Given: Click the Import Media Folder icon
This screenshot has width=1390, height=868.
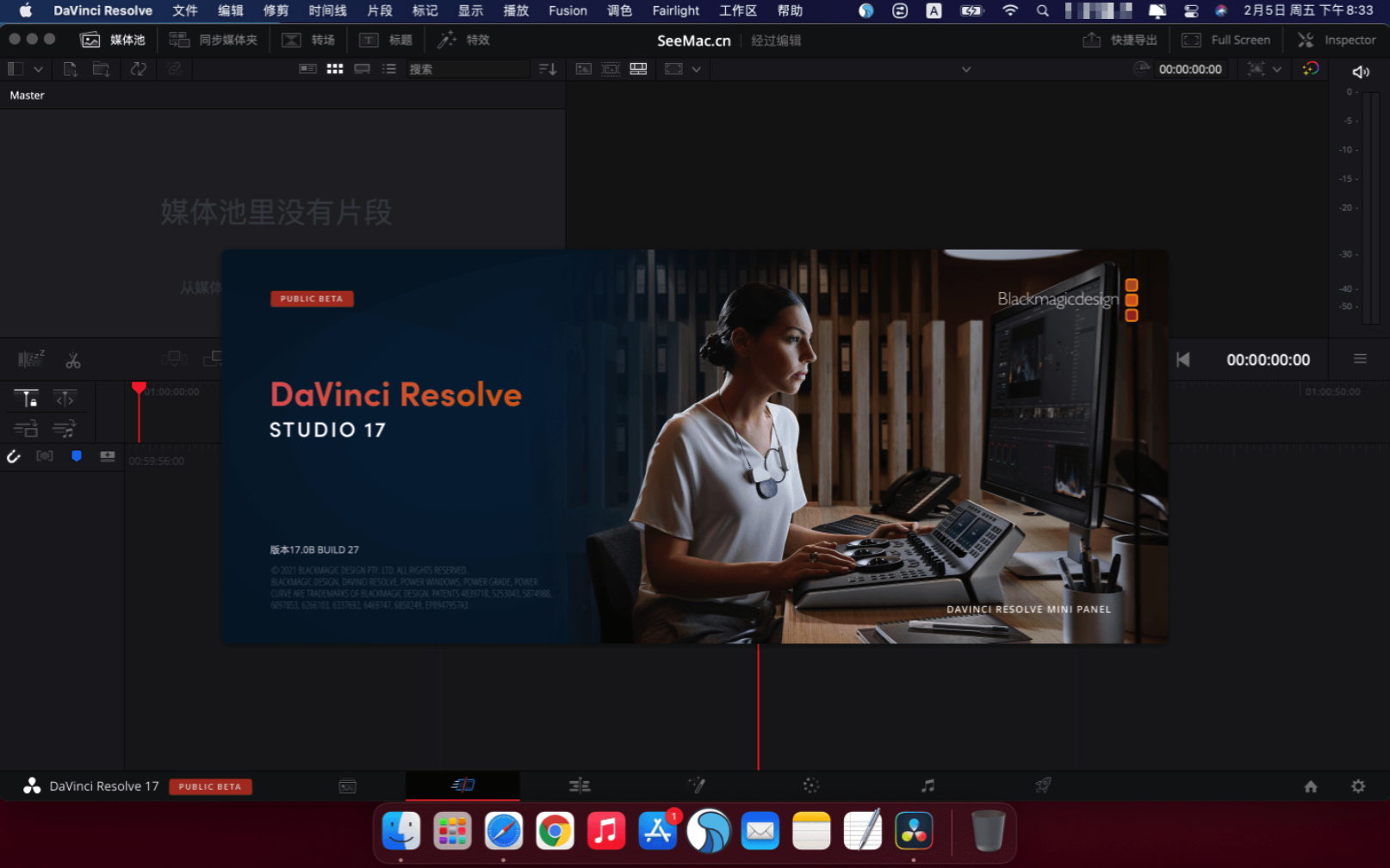Looking at the screenshot, I should [x=101, y=69].
